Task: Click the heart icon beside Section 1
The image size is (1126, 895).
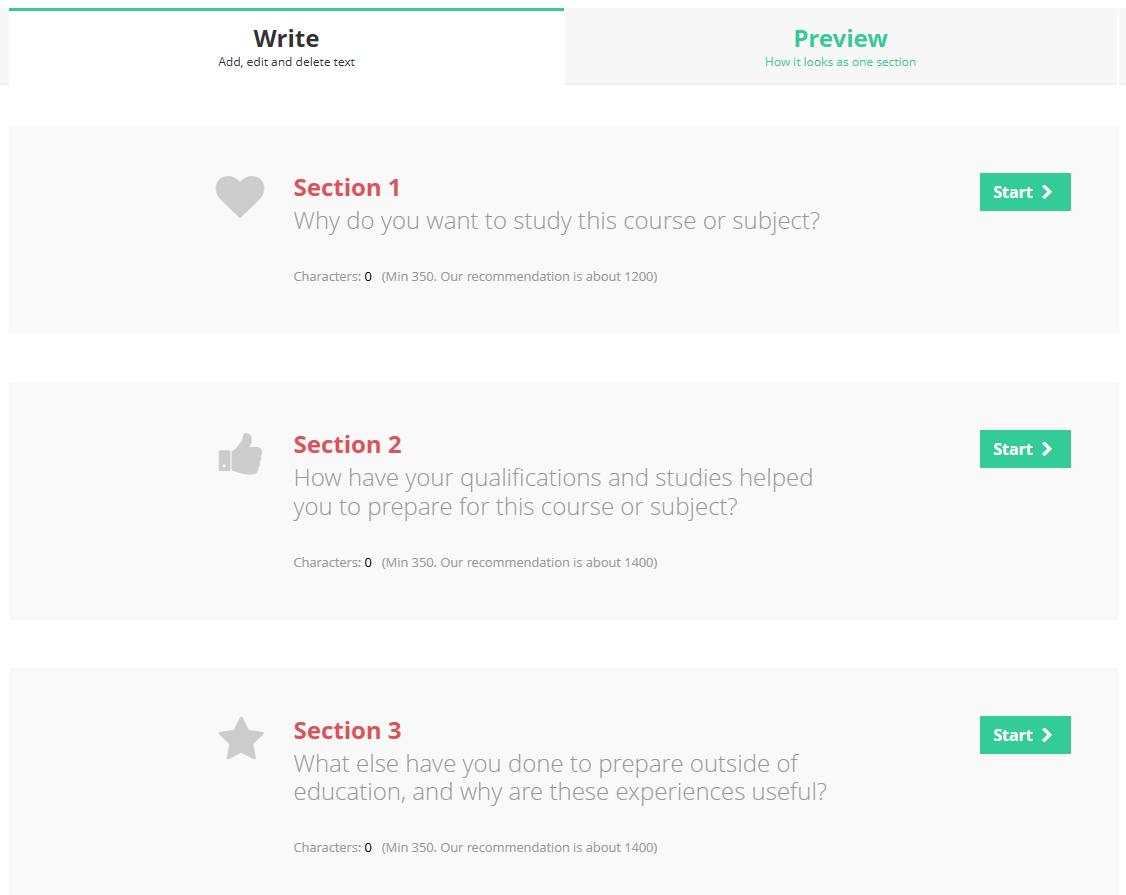Action: click(x=240, y=196)
